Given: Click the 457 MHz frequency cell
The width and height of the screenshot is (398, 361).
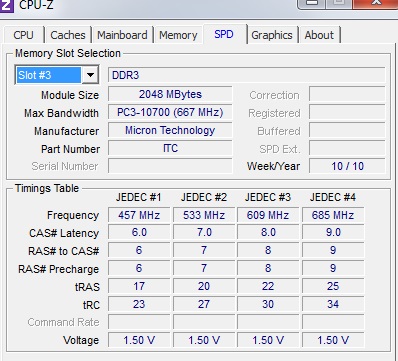Looking at the screenshot, I should pyautogui.click(x=139, y=215).
